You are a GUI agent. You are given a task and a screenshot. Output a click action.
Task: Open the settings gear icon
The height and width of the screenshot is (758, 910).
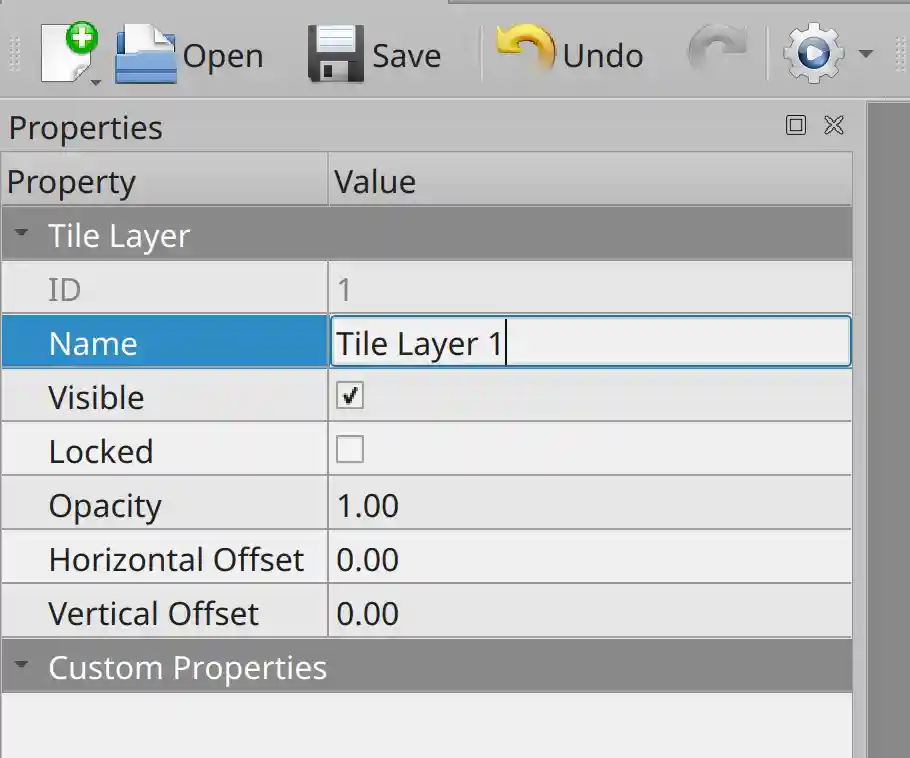815,50
